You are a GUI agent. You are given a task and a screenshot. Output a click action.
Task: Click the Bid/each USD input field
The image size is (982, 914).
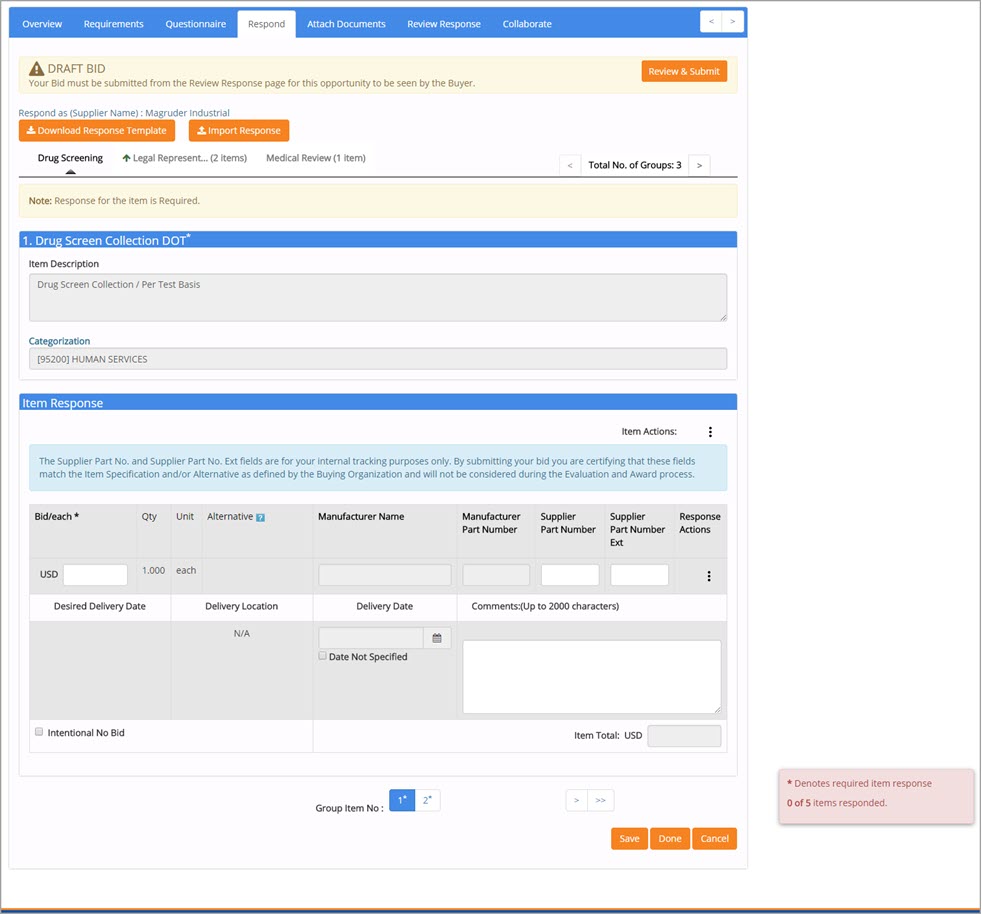pos(95,575)
